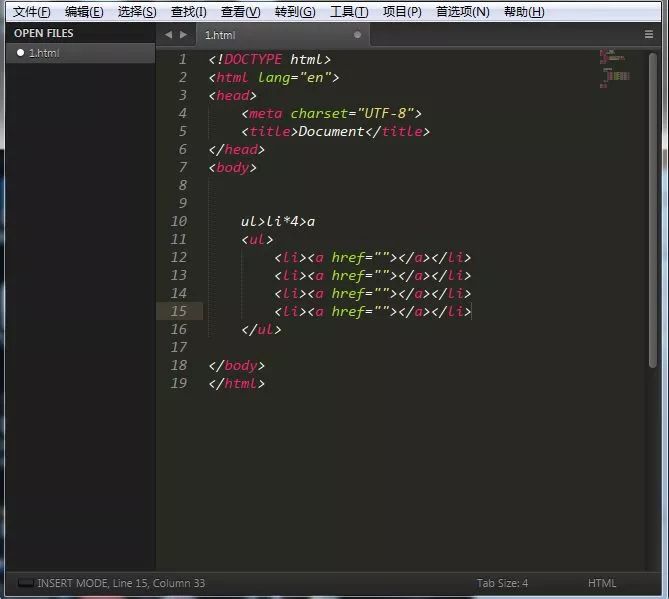This screenshot has height=599, width=669.
Task: Toggle the side bar status icon
Action: click(25, 583)
